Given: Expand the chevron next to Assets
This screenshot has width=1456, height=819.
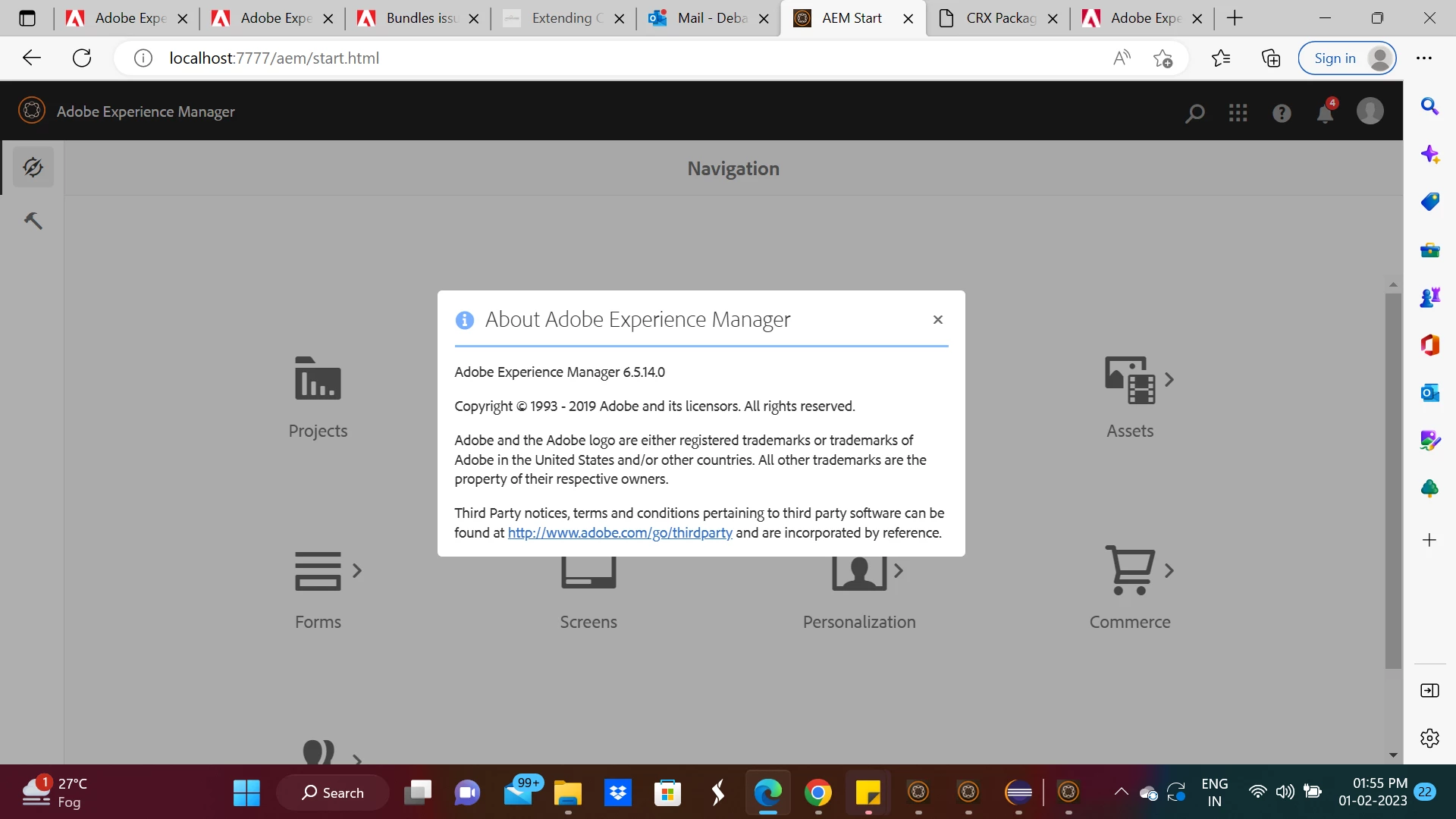Looking at the screenshot, I should 1169,379.
